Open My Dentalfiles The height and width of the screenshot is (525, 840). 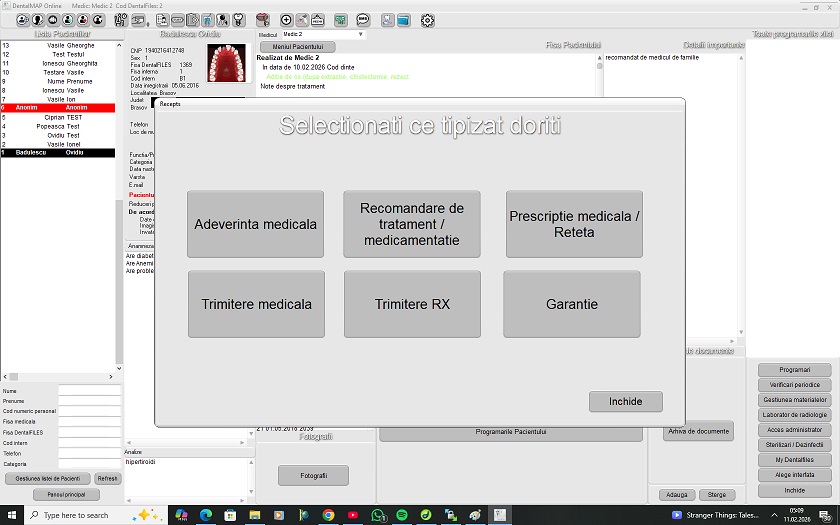coord(794,460)
